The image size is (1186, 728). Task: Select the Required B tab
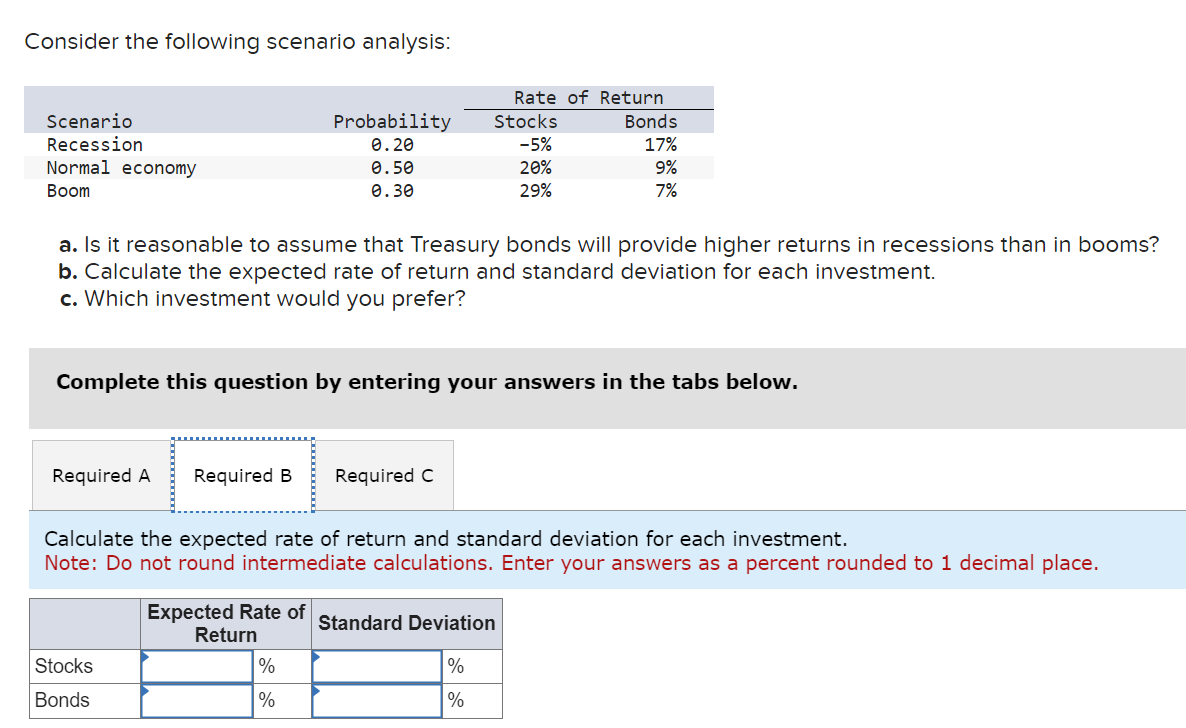242,475
